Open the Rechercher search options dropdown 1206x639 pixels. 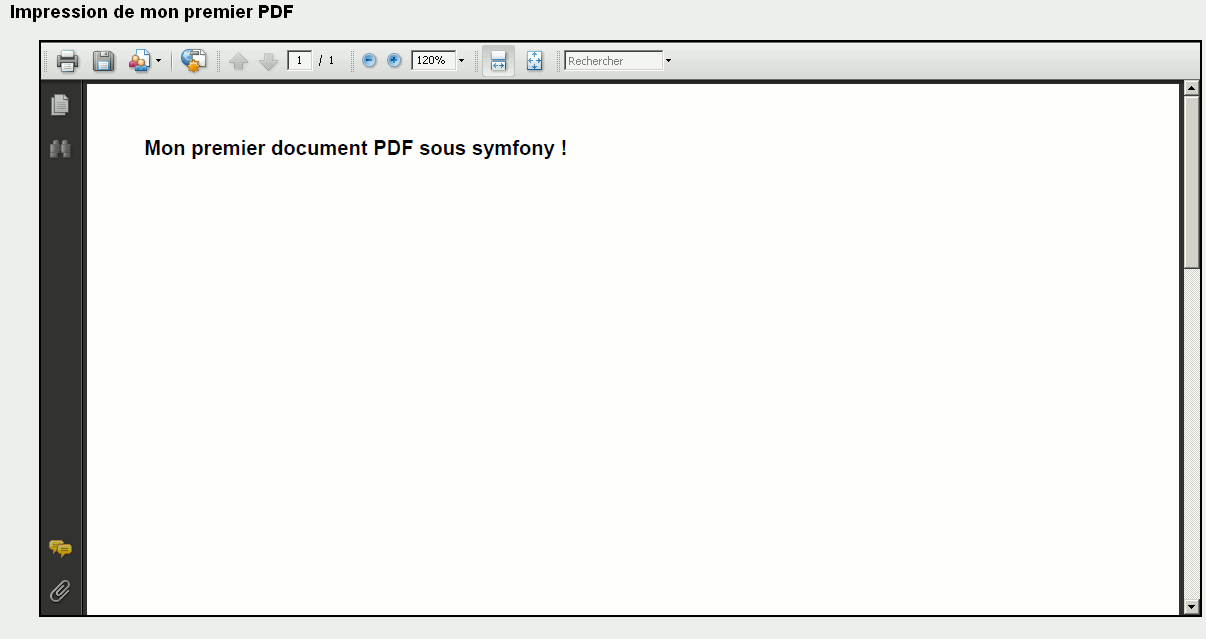(x=668, y=61)
